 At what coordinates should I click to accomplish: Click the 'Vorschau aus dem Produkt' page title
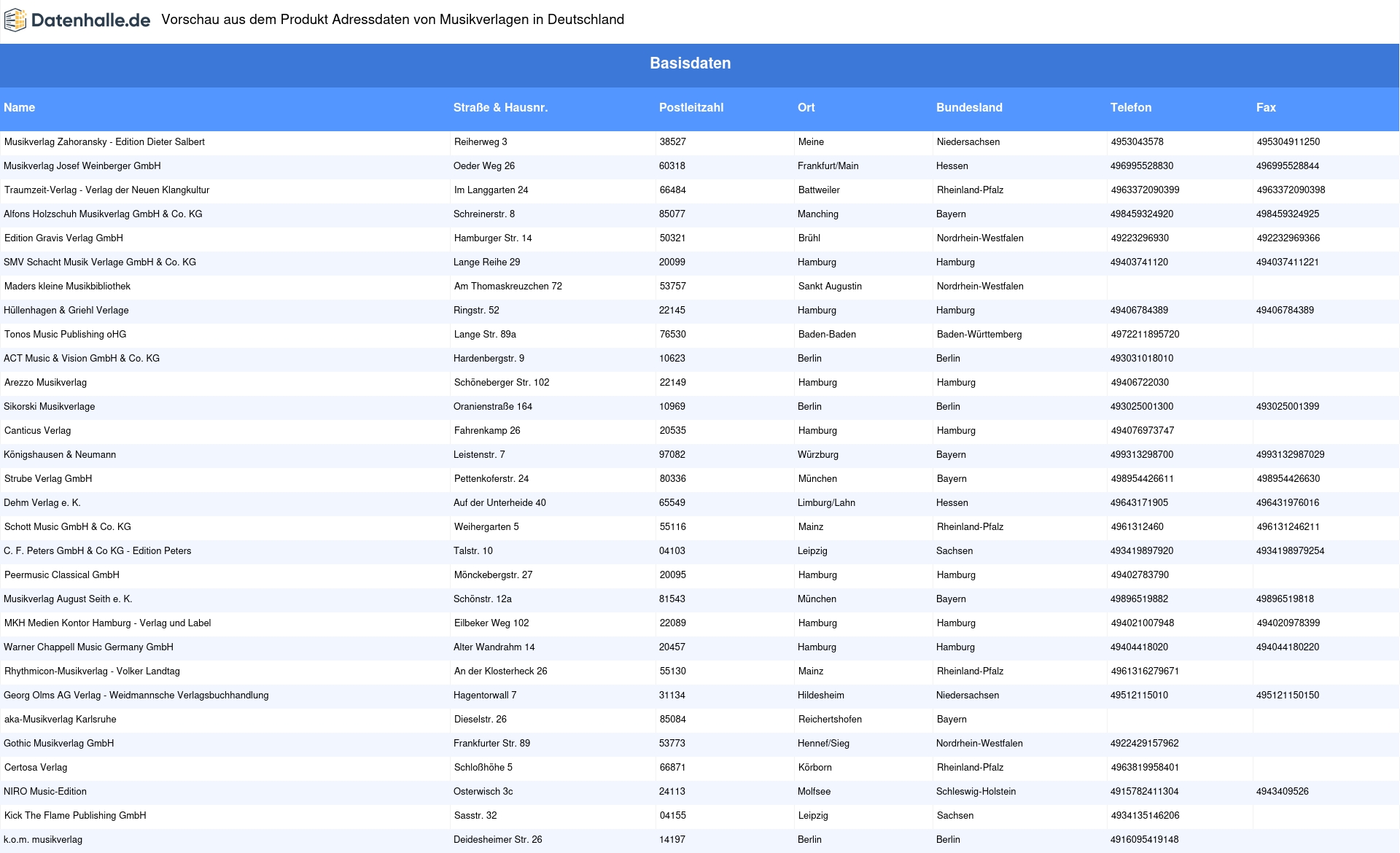(x=393, y=20)
